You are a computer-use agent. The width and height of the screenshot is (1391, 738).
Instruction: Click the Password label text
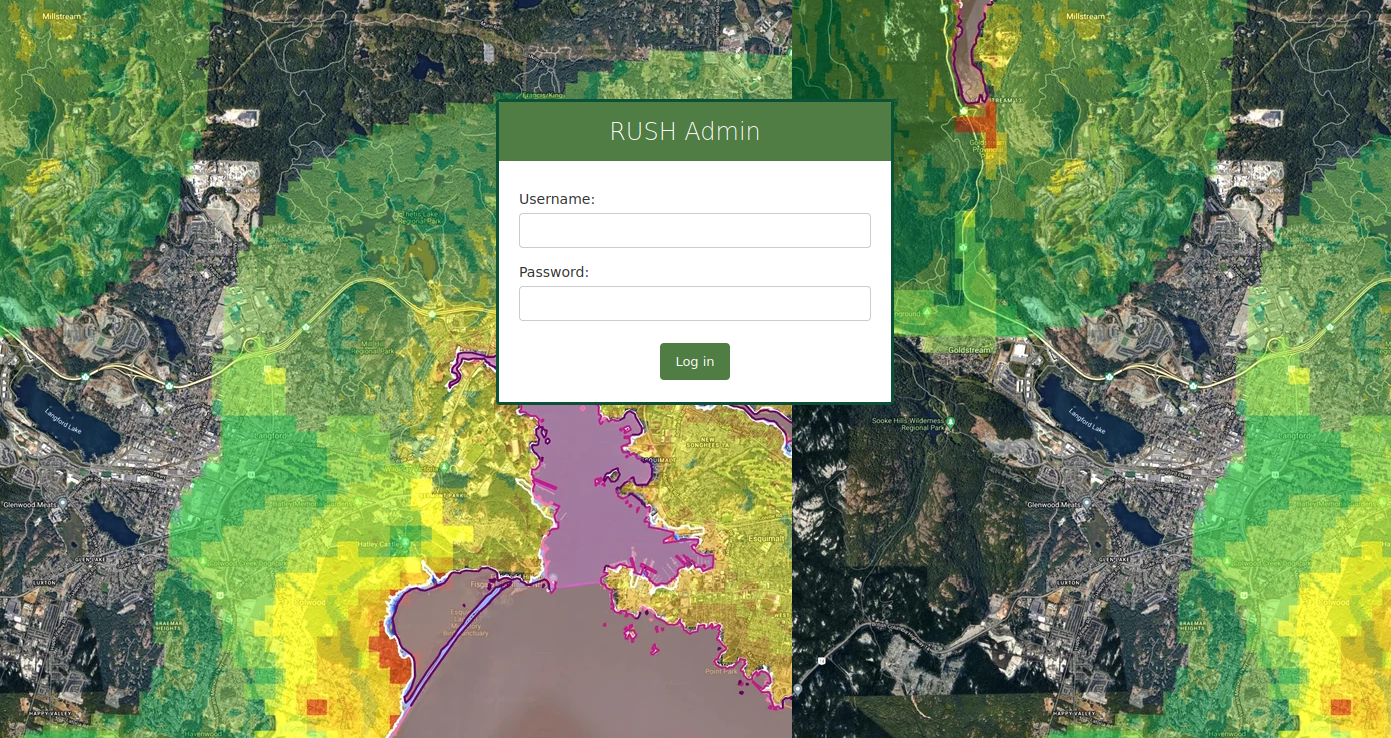point(553,272)
